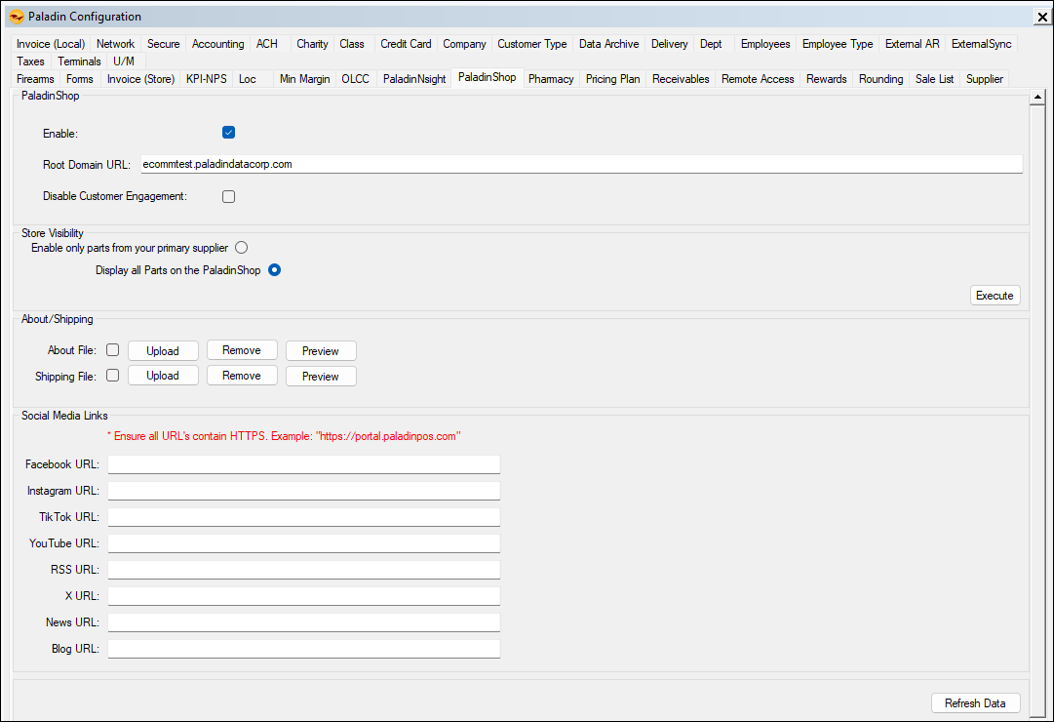Click Remove for About File
The image size is (1054, 722).
(242, 350)
